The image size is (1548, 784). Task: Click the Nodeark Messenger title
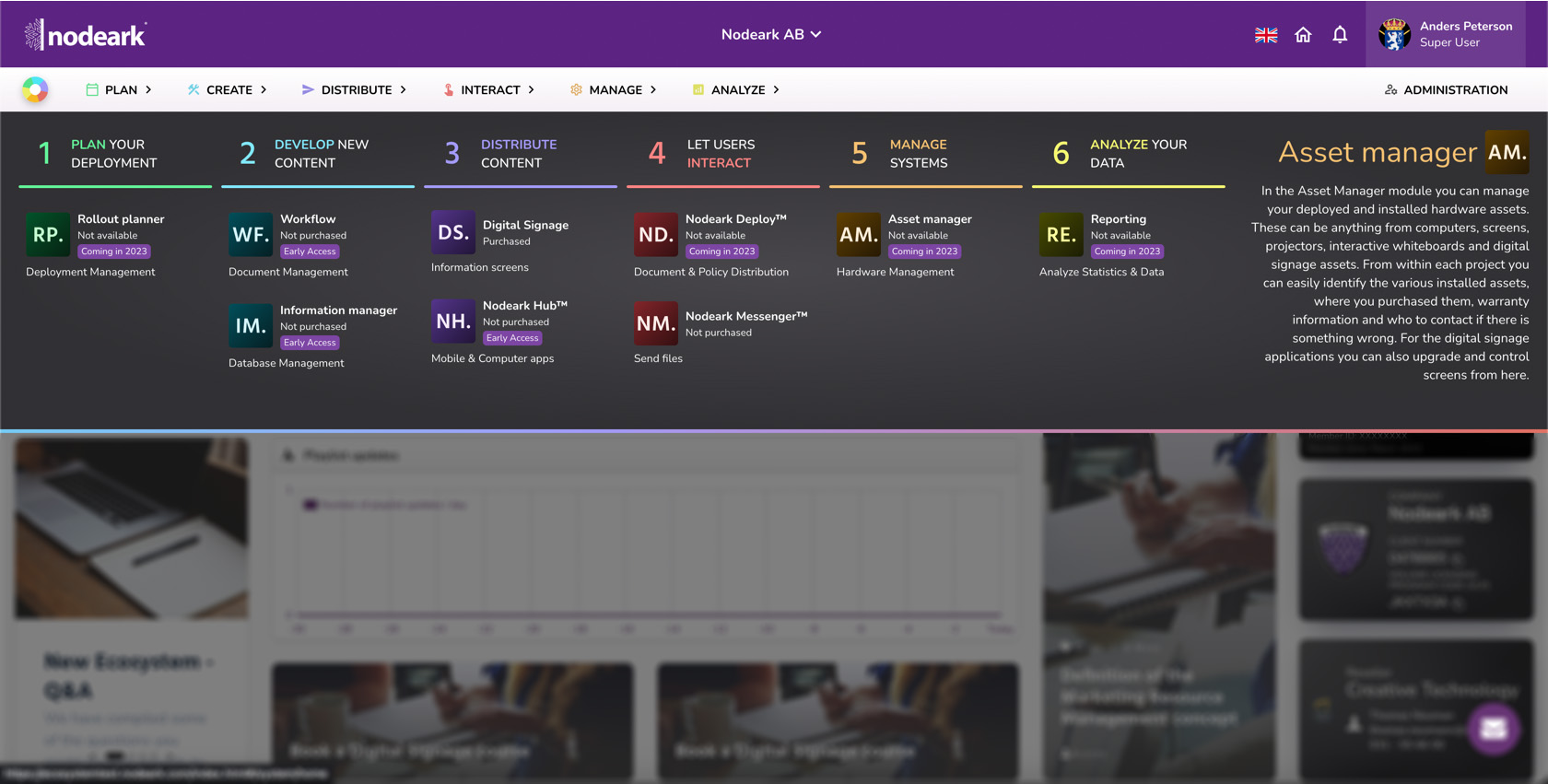(746, 316)
